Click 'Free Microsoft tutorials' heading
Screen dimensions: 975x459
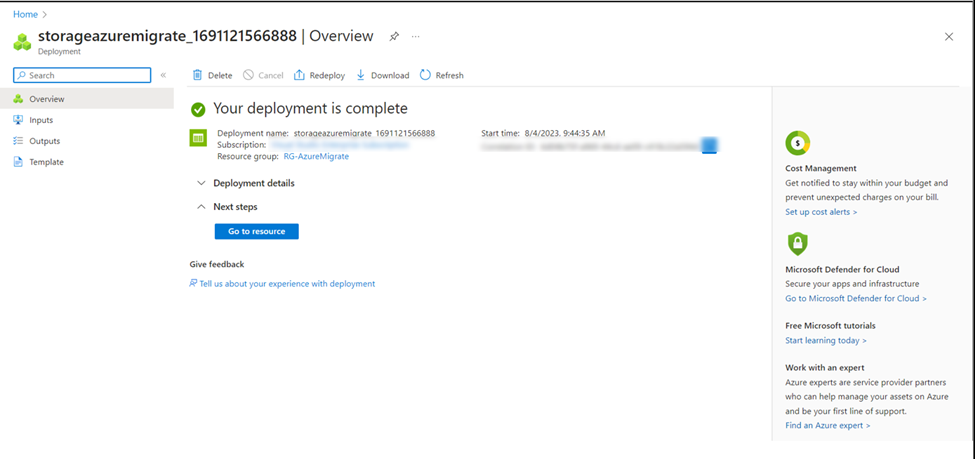[x=831, y=325]
